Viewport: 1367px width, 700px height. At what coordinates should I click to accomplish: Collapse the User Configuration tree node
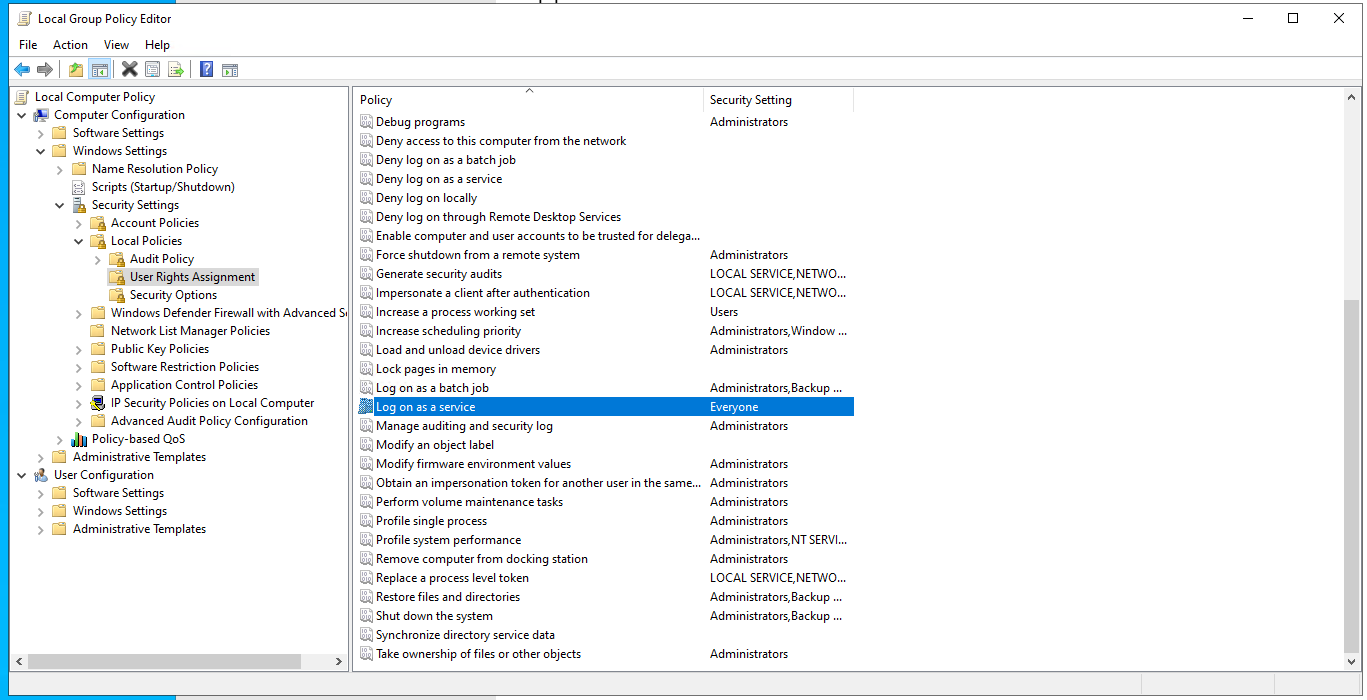click(x=22, y=475)
